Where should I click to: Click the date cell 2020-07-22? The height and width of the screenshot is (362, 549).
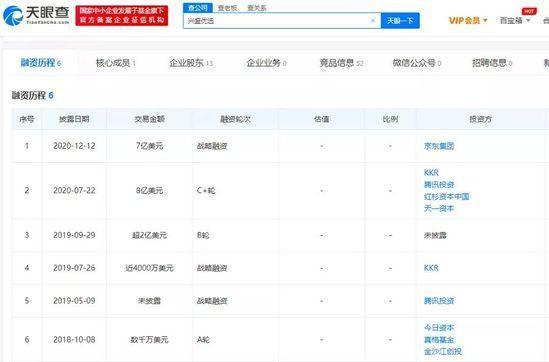74,190
